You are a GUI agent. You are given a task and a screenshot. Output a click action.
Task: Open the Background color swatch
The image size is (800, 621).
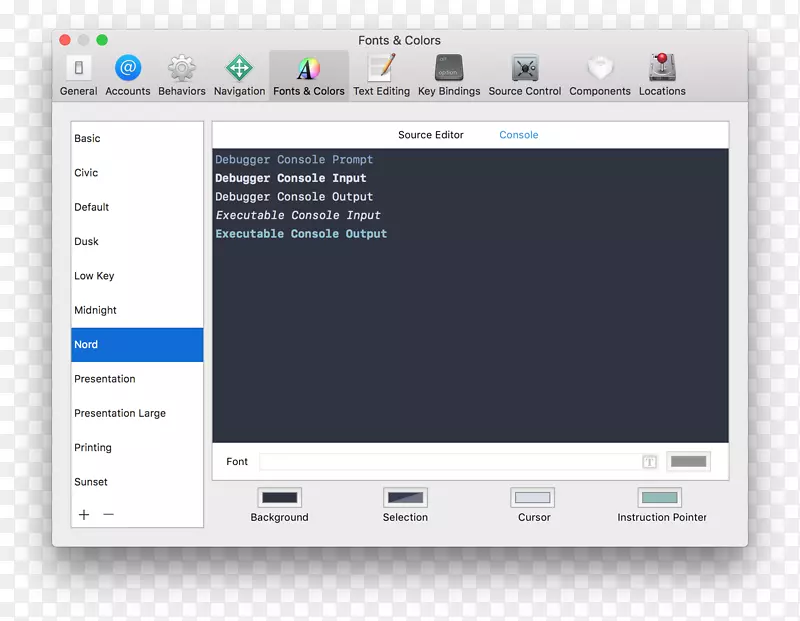pyautogui.click(x=279, y=497)
